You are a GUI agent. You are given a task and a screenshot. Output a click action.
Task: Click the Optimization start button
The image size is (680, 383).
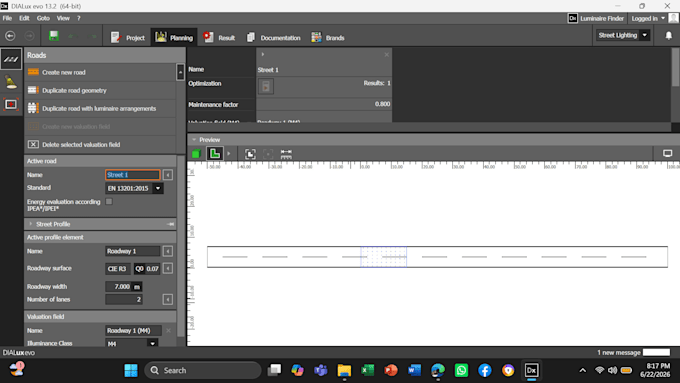click(x=266, y=86)
